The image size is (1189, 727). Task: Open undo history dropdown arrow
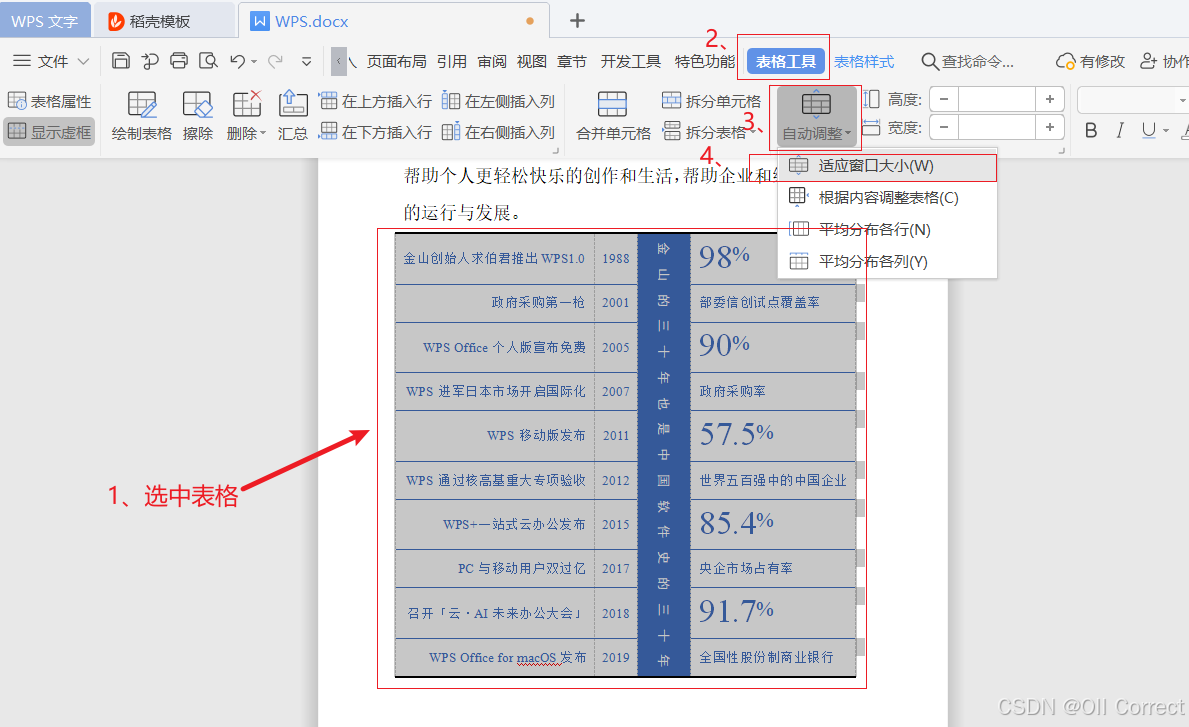coord(254,61)
